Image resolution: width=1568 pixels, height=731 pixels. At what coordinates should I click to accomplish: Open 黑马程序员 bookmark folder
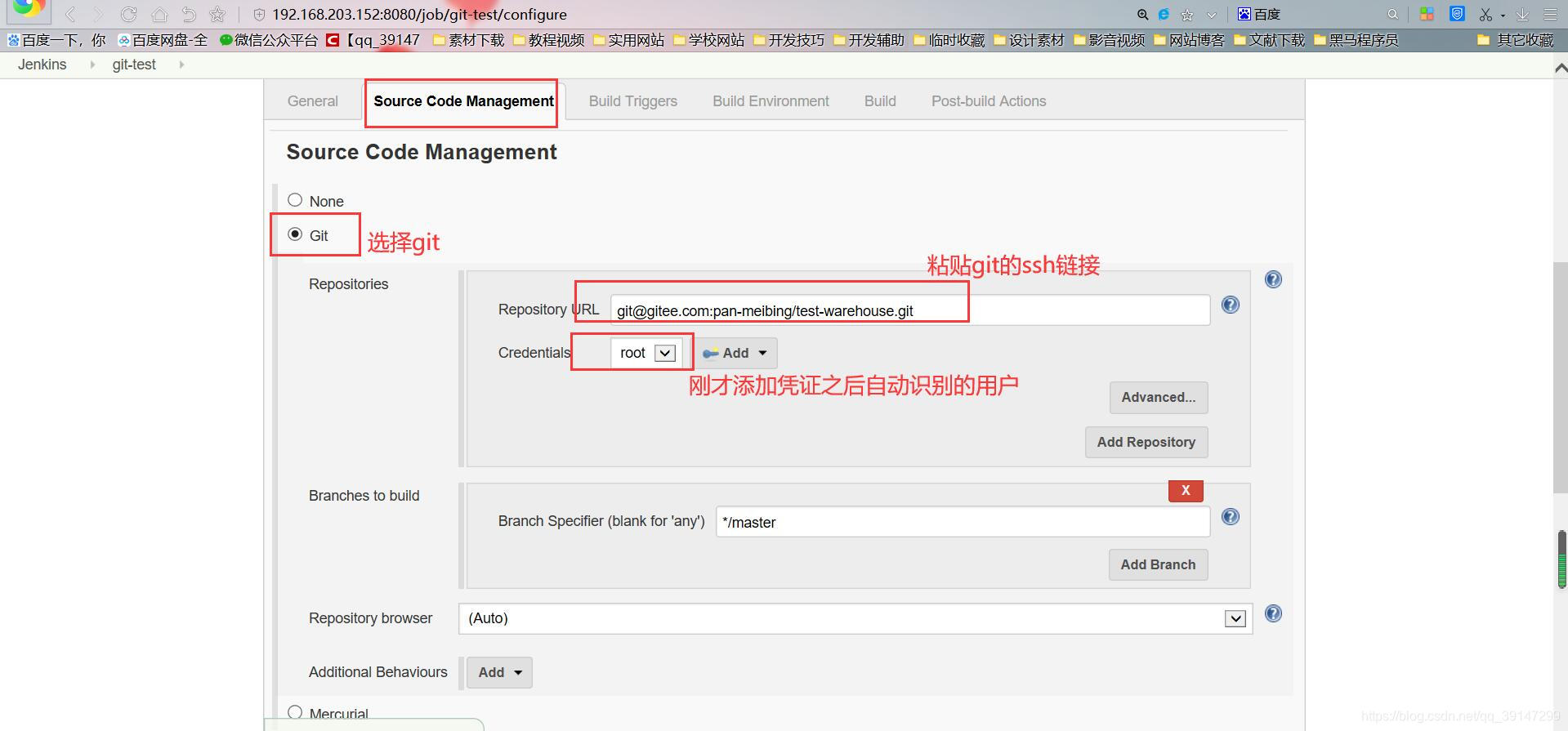(x=1356, y=40)
